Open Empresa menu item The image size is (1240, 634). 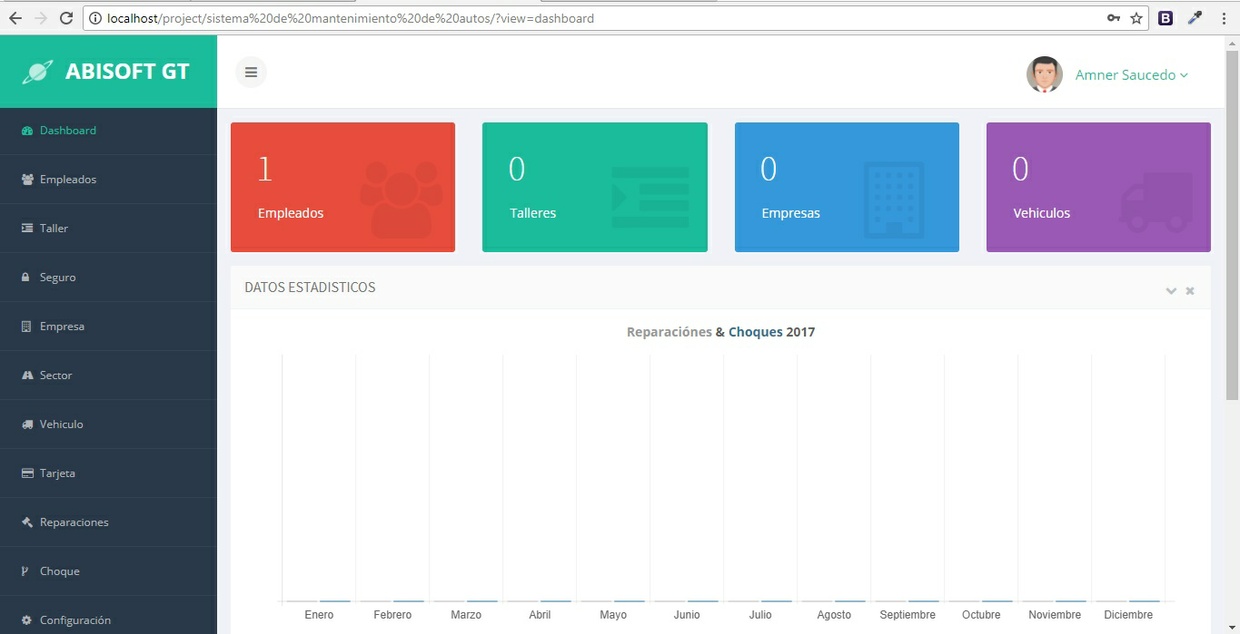[108, 327]
